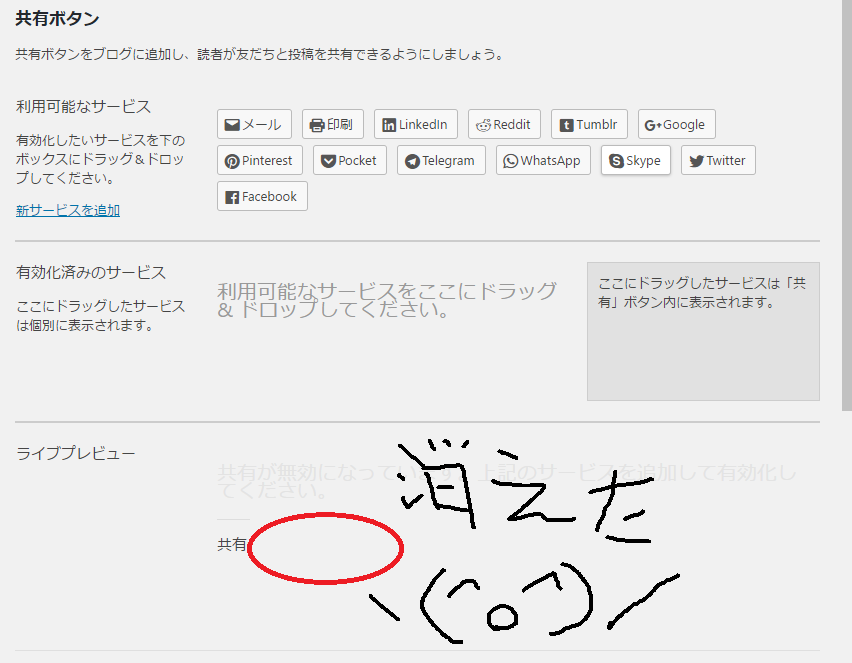
Task: Click the Pinterest logo icon
Action: point(232,161)
